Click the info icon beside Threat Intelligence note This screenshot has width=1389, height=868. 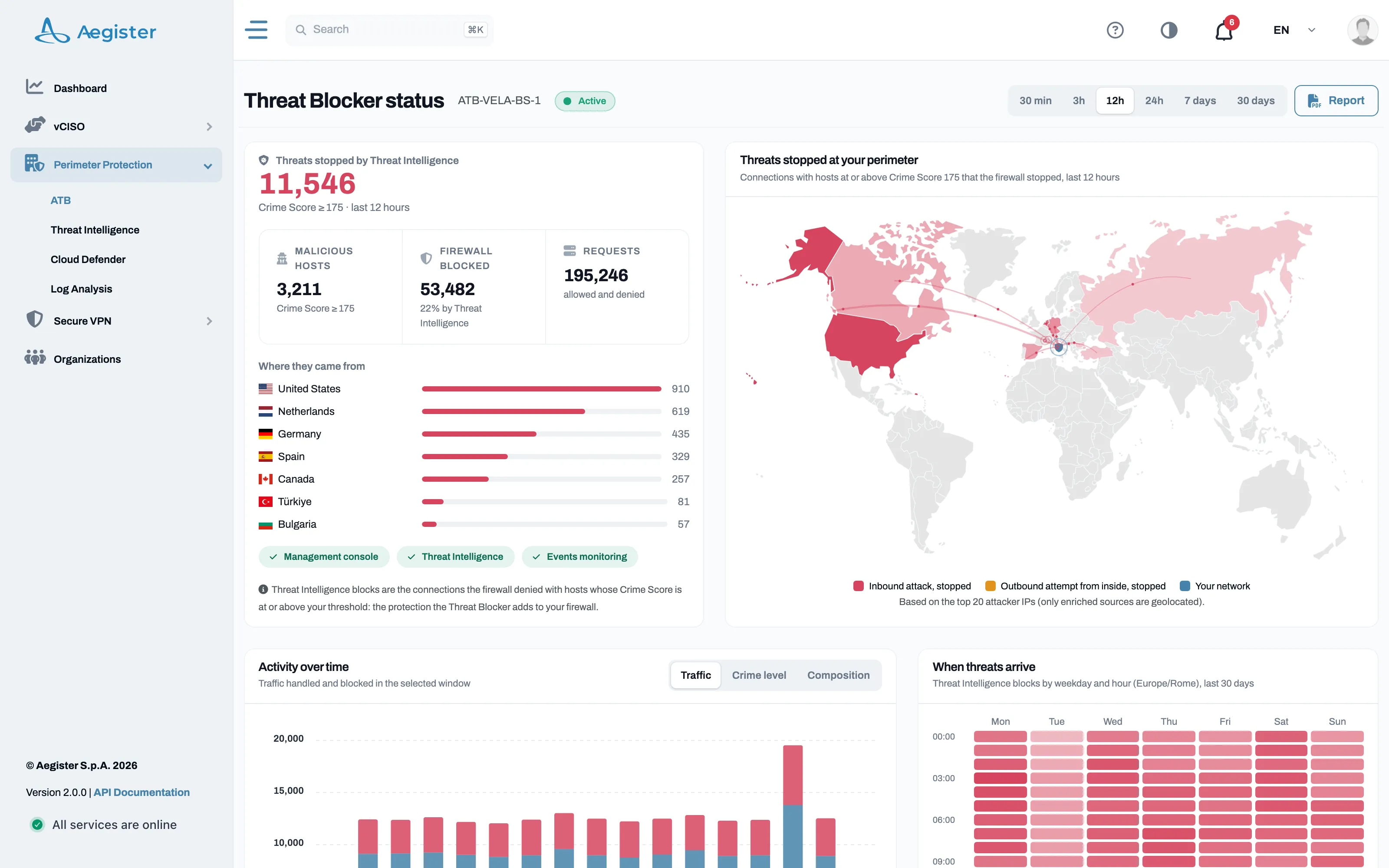pos(263,589)
